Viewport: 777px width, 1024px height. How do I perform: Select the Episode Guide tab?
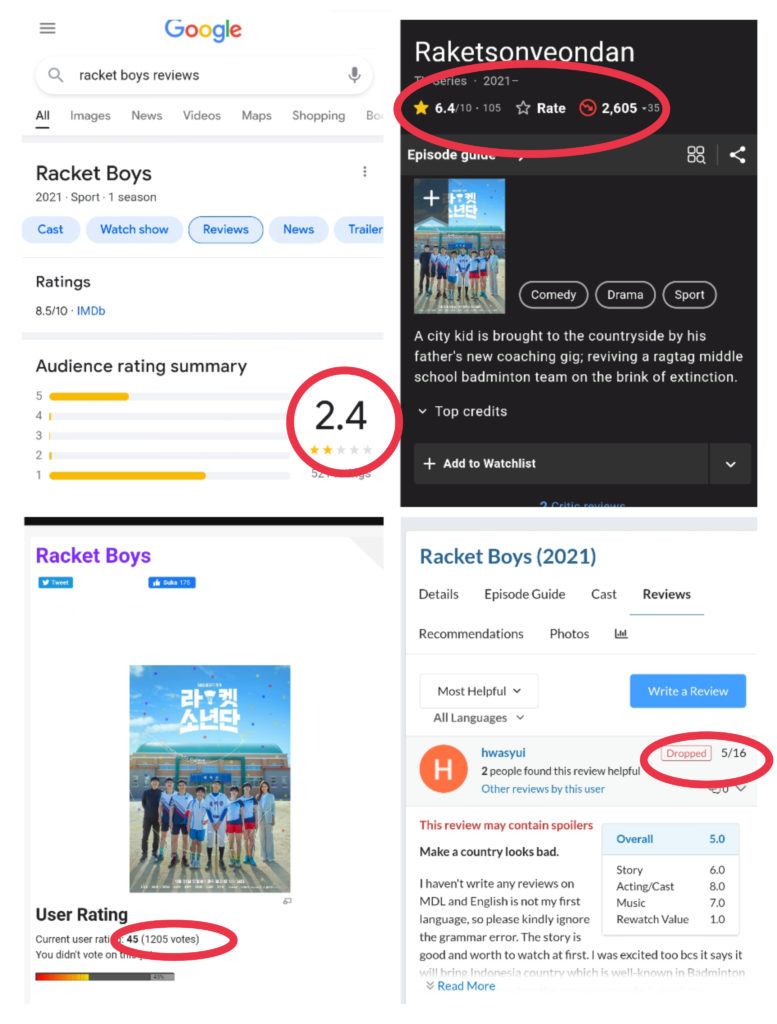click(524, 594)
